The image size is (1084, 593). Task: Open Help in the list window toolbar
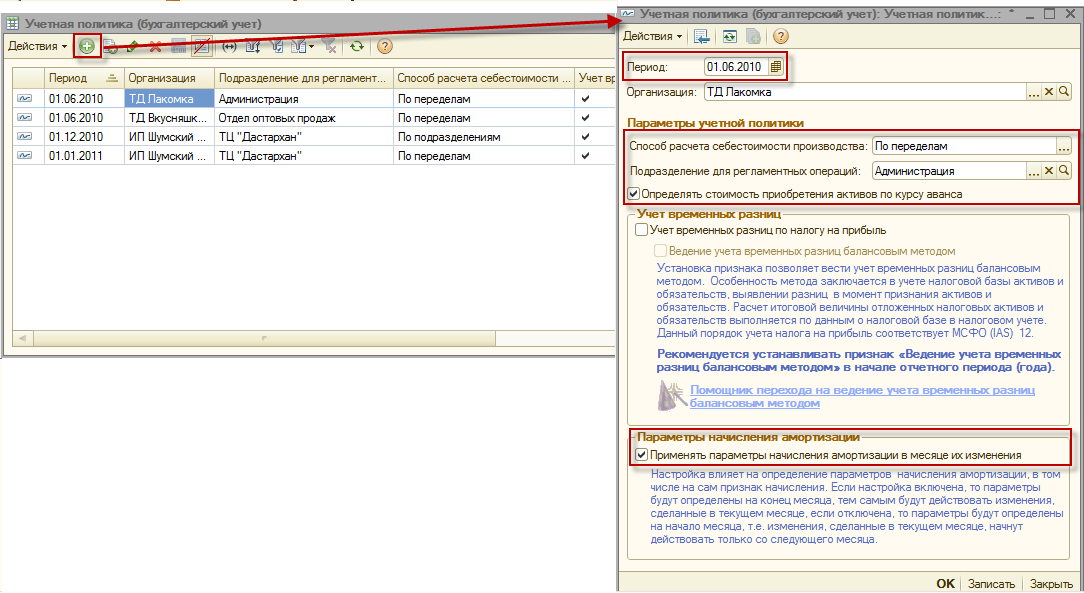[384, 46]
